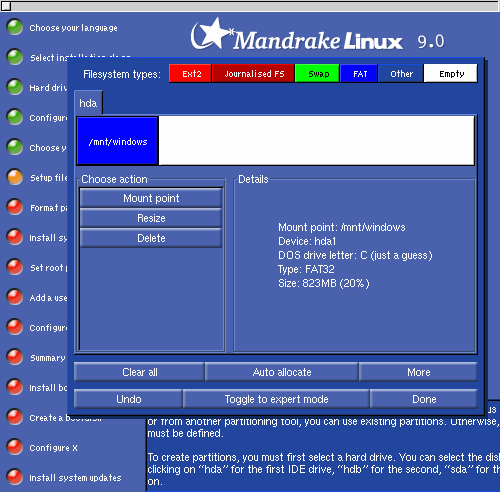The width and height of the screenshot is (500, 492).
Task: Click the Choose your language step label
Action: pos(73,28)
